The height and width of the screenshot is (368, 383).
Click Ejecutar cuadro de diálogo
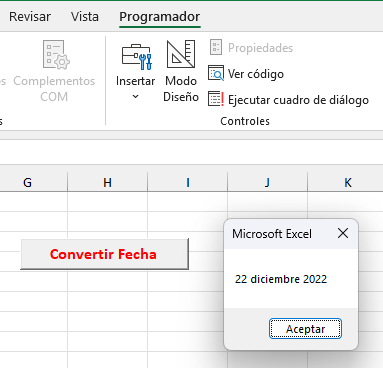[288, 100]
